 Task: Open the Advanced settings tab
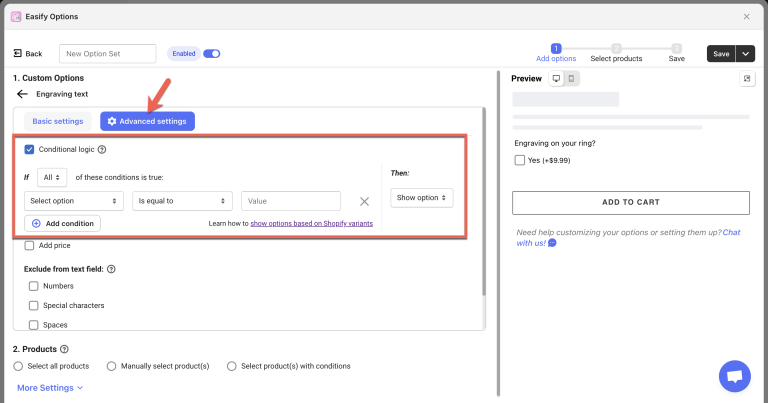tap(147, 121)
